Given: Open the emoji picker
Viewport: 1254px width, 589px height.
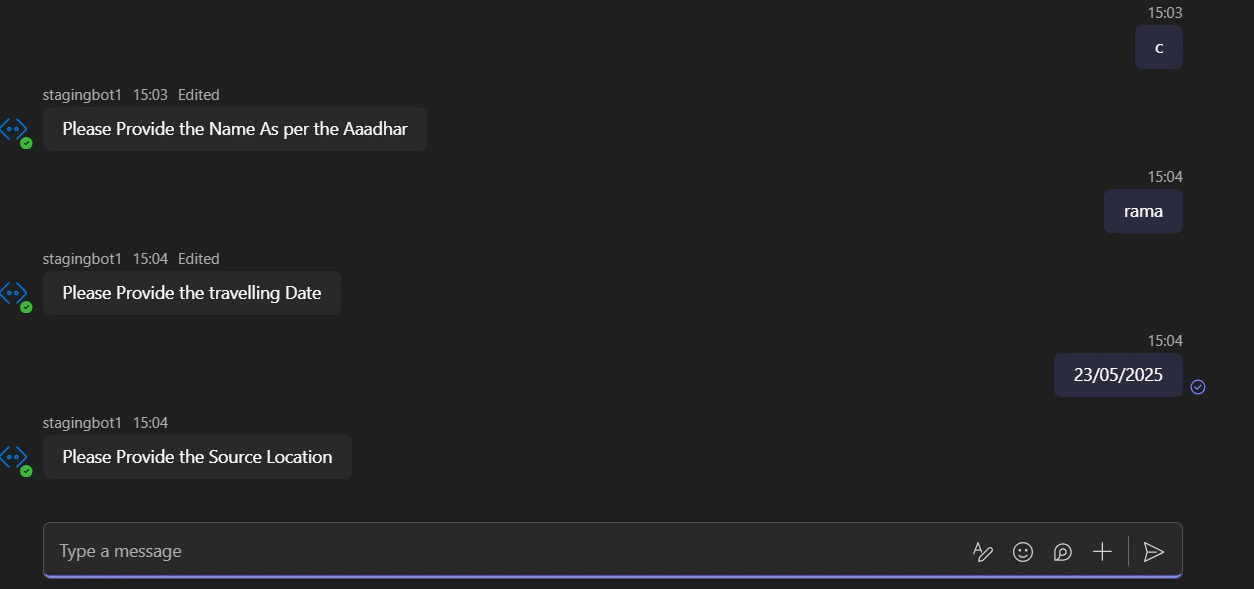Looking at the screenshot, I should [1022, 551].
